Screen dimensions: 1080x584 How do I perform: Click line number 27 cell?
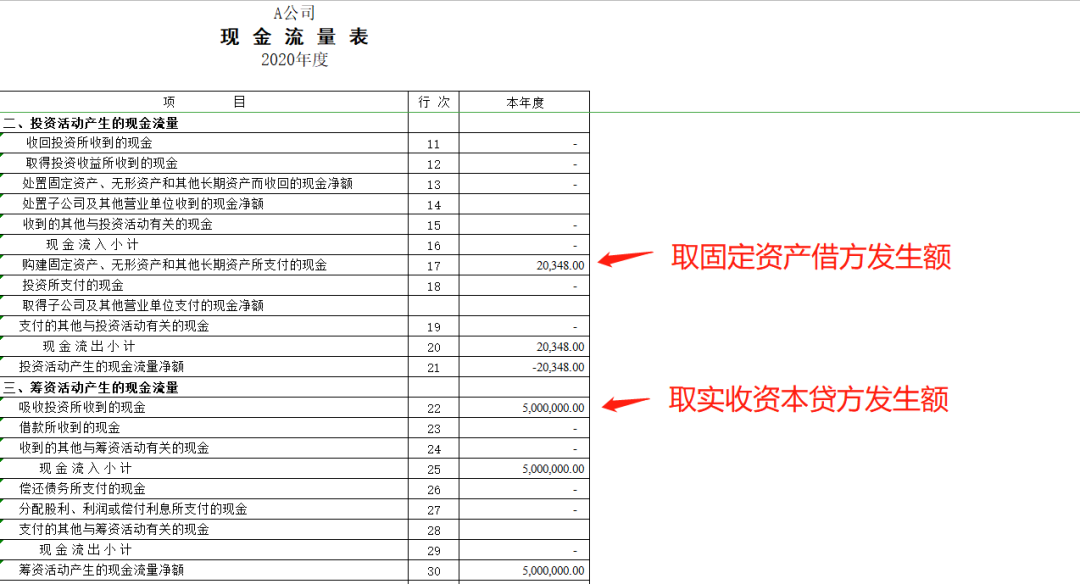point(433,510)
